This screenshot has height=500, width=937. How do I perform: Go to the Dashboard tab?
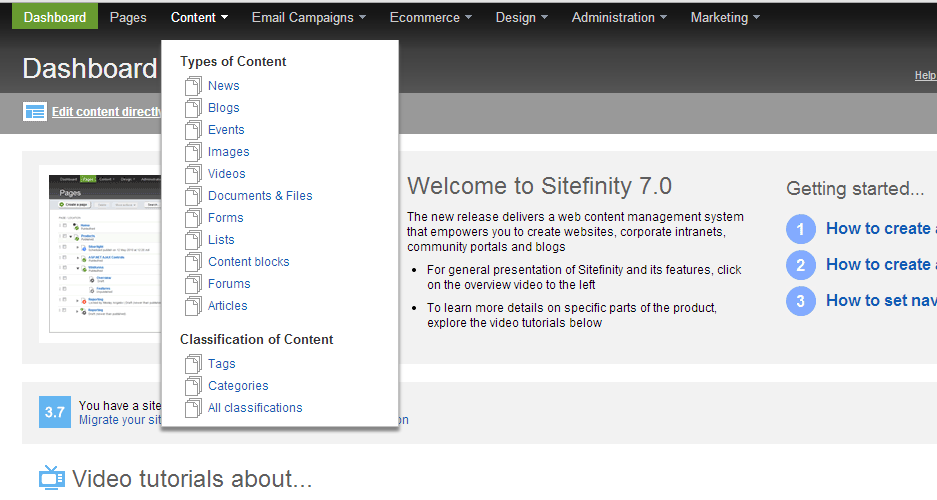click(x=54, y=17)
